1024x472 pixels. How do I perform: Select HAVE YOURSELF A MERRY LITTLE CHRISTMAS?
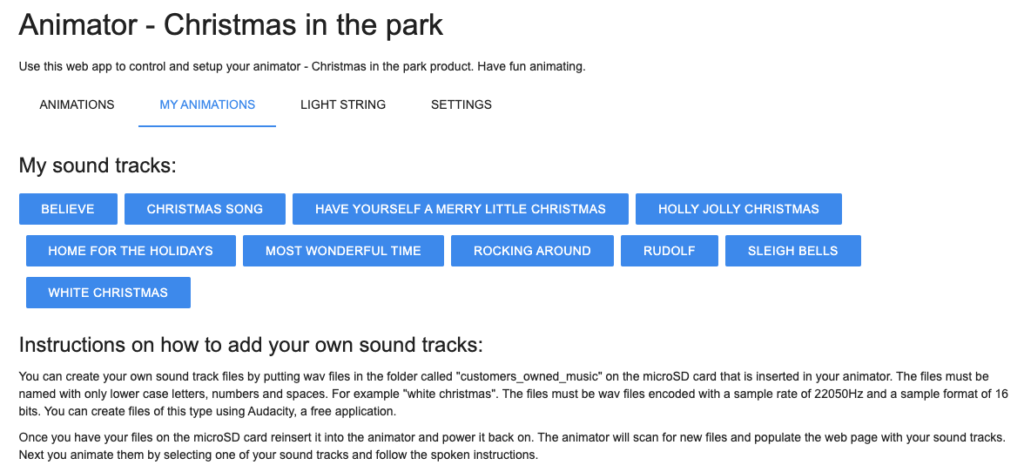coord(460,209)
